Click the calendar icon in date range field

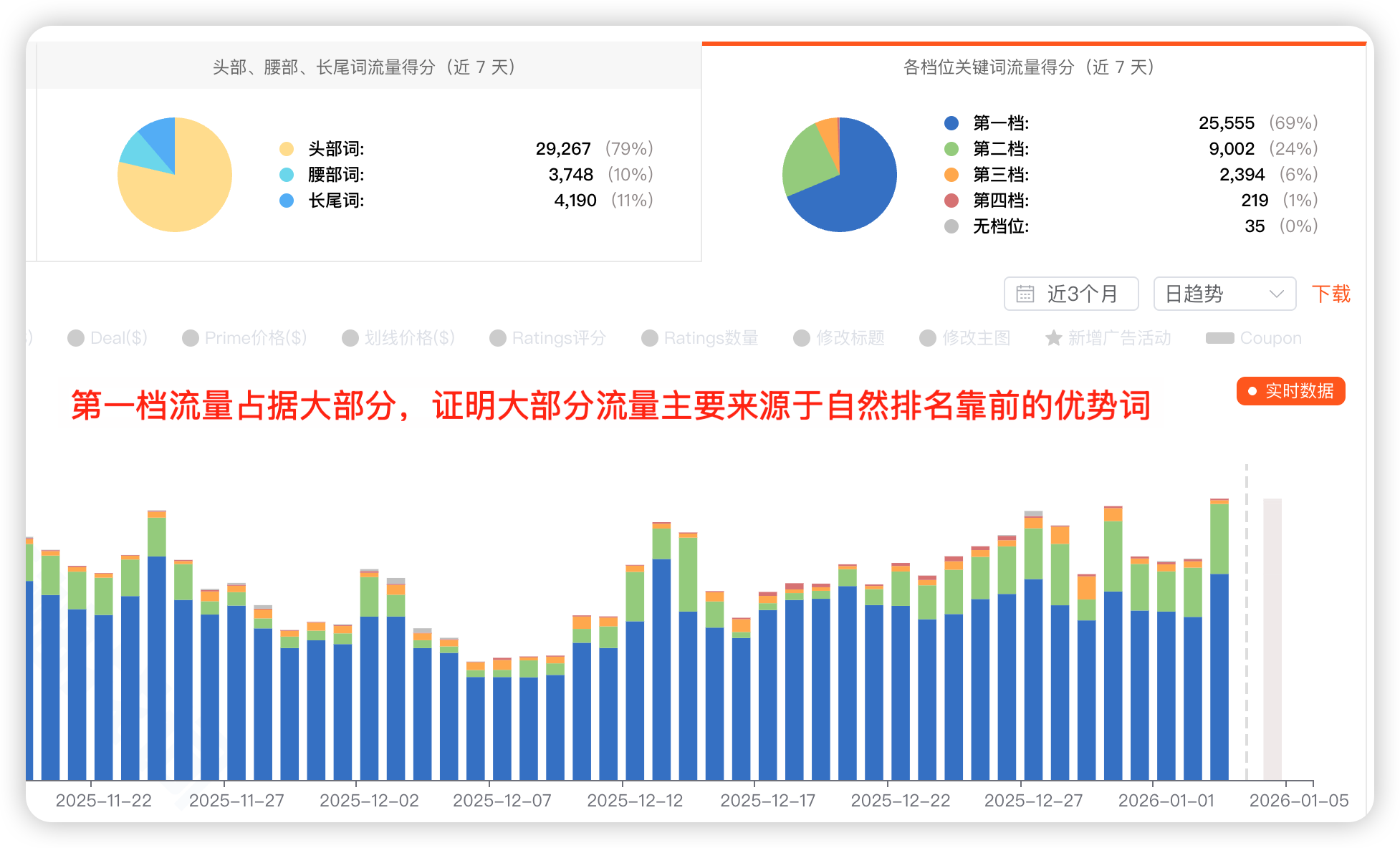[x=1025, y=294]
